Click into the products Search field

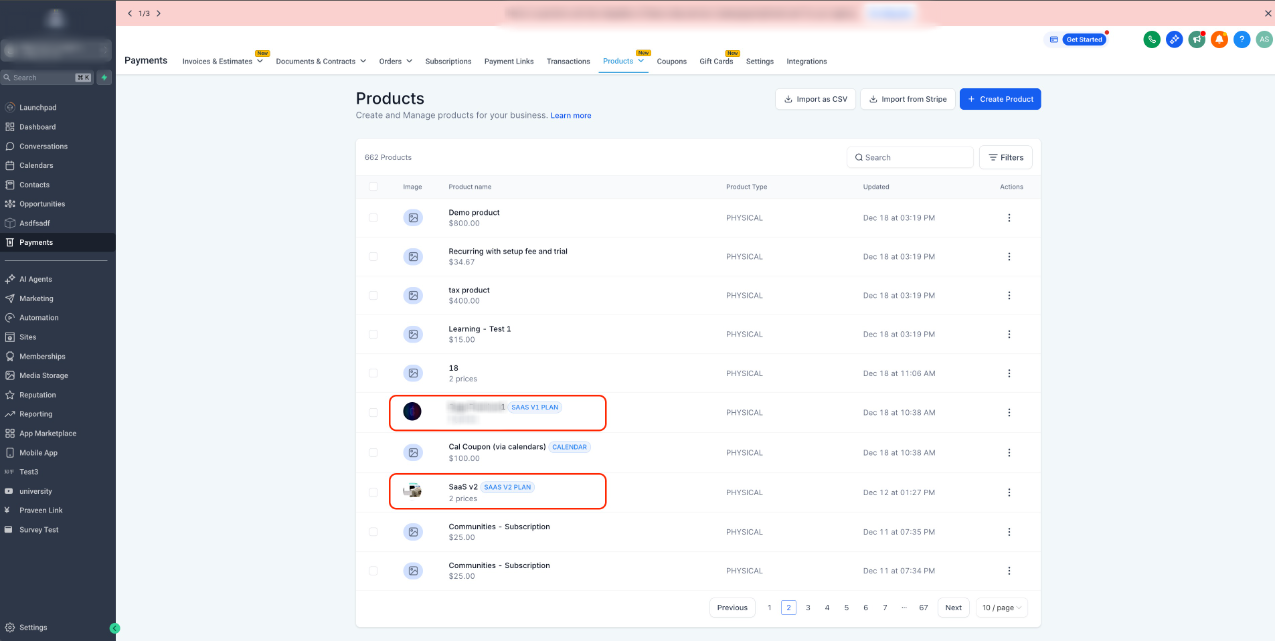(x=910, y=157)
